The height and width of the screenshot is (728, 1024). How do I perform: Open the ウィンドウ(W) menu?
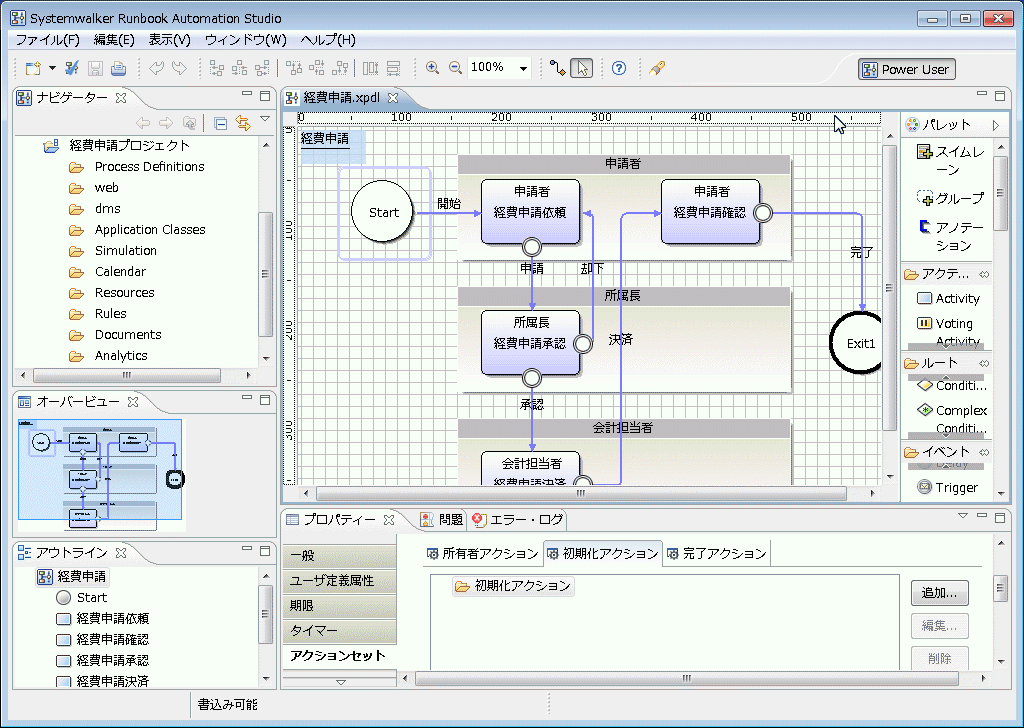tap(246, 40)
